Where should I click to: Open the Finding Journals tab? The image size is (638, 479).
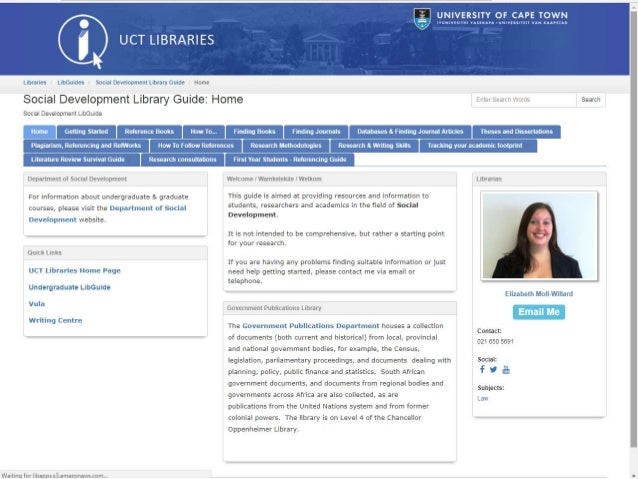click(314, 131)
